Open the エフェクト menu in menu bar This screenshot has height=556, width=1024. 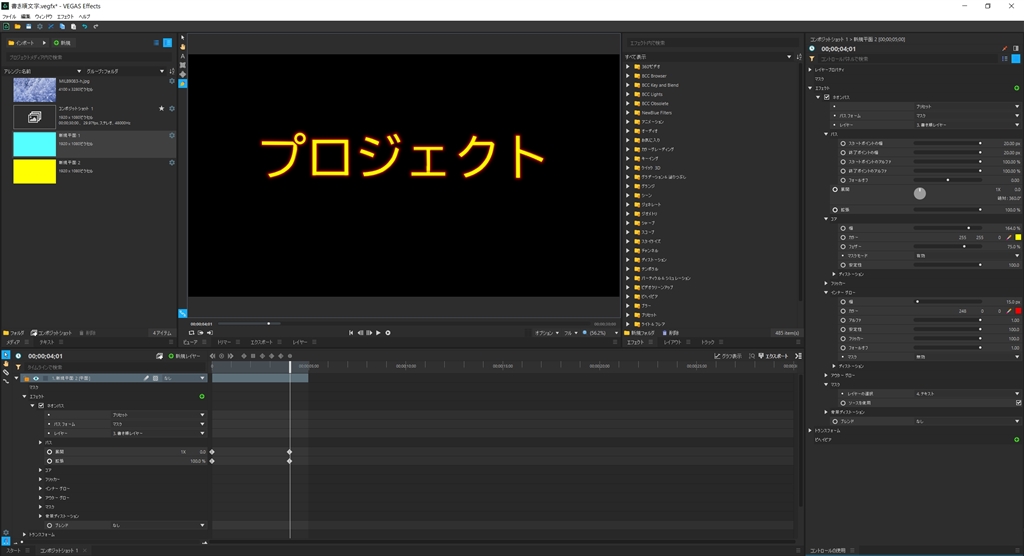pyautogui.click(x=65, y=16)
